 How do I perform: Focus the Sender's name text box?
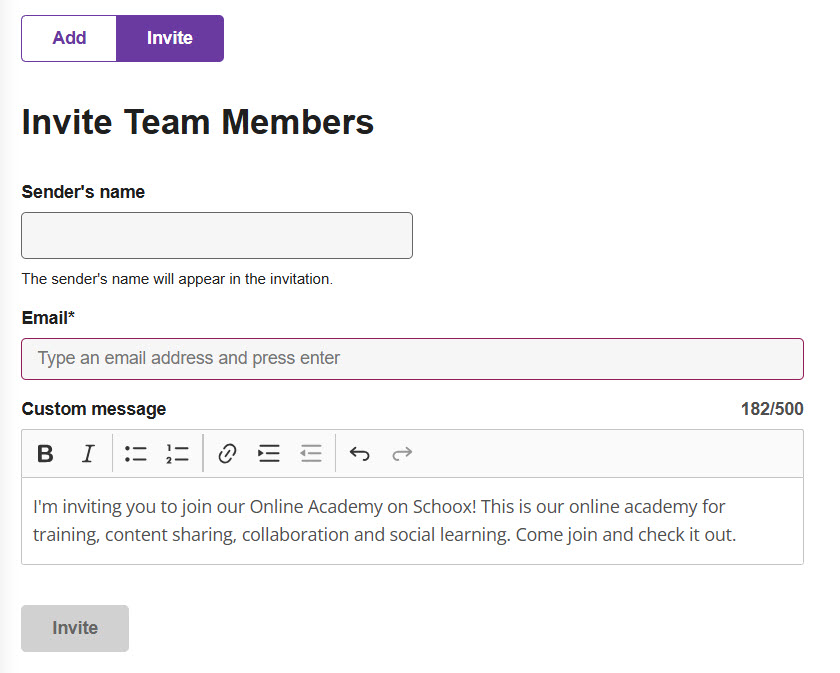(217, 235)
